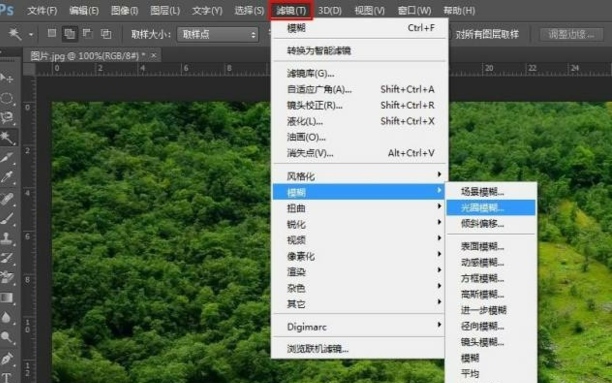Choose 转换为智能滤镜
The image size is (612, 383).
click(x=359, y=50)
